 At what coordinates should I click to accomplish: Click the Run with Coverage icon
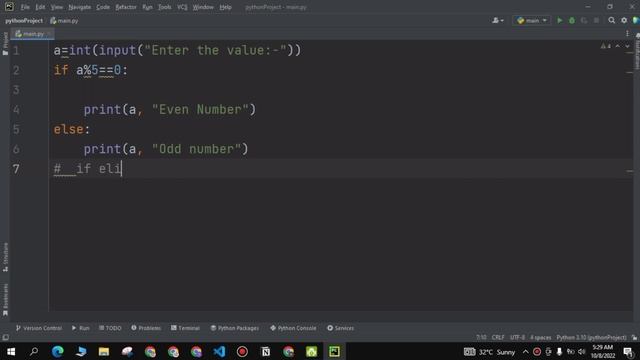584,20
